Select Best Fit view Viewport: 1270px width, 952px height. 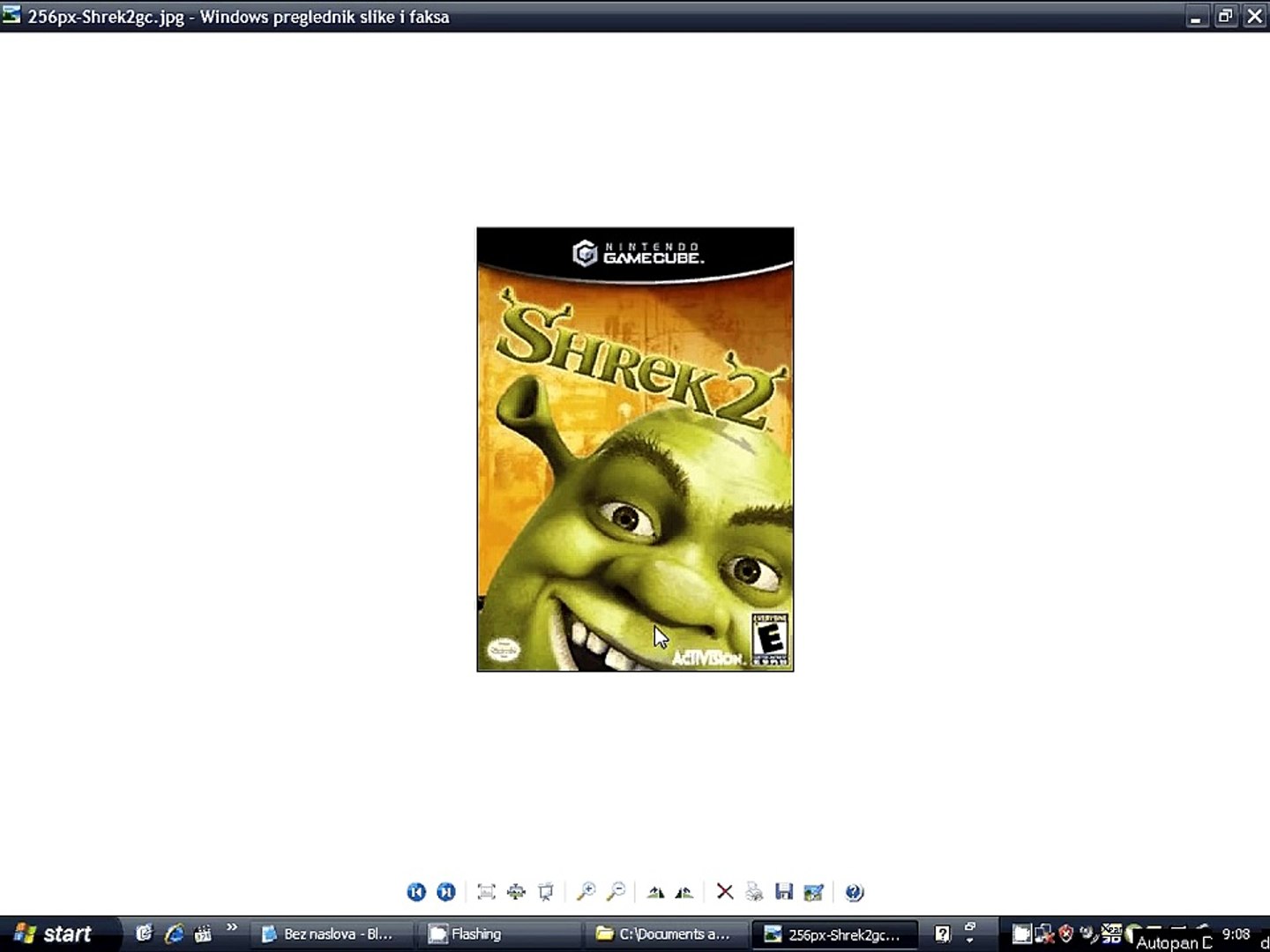[486, 892]
